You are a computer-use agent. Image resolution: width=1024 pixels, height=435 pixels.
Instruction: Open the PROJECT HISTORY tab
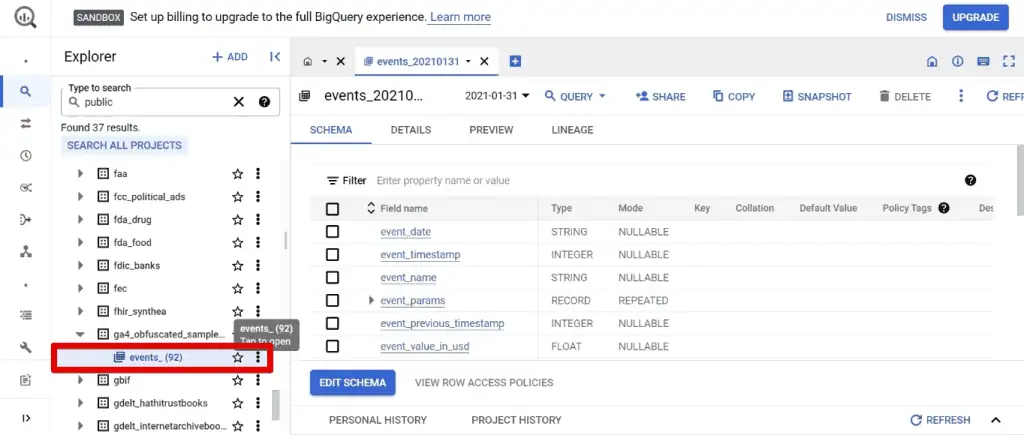click(x=516, y=420)
